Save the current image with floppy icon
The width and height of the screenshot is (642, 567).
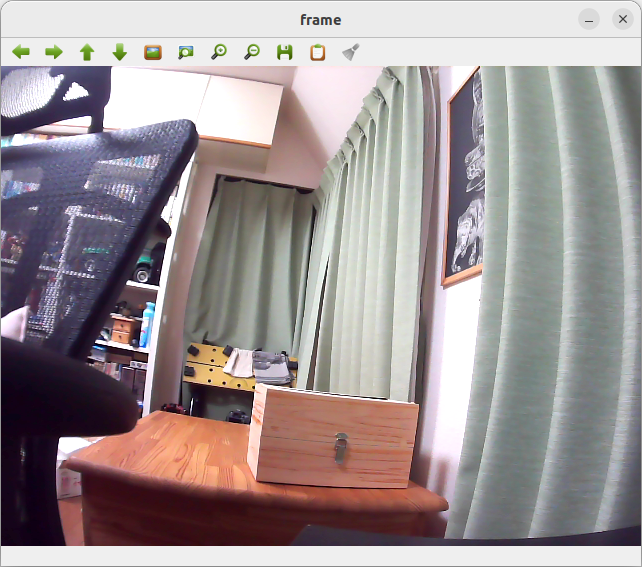(x=285, y=52)
